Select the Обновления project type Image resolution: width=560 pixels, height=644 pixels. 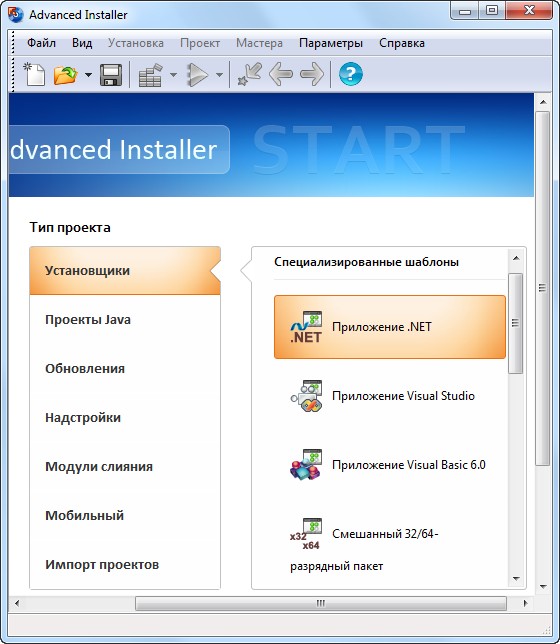pyautogui.click(x=125, y=368)
